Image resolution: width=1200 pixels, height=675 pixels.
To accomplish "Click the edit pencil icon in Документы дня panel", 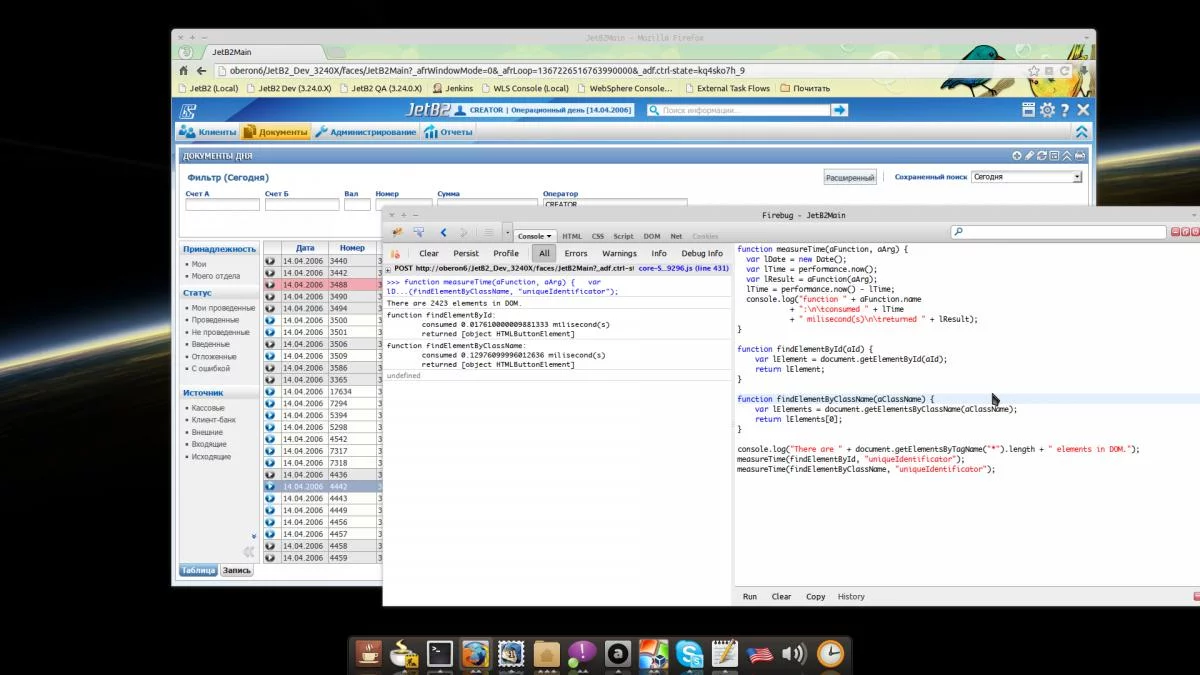I will click(x=1030, y=156).
